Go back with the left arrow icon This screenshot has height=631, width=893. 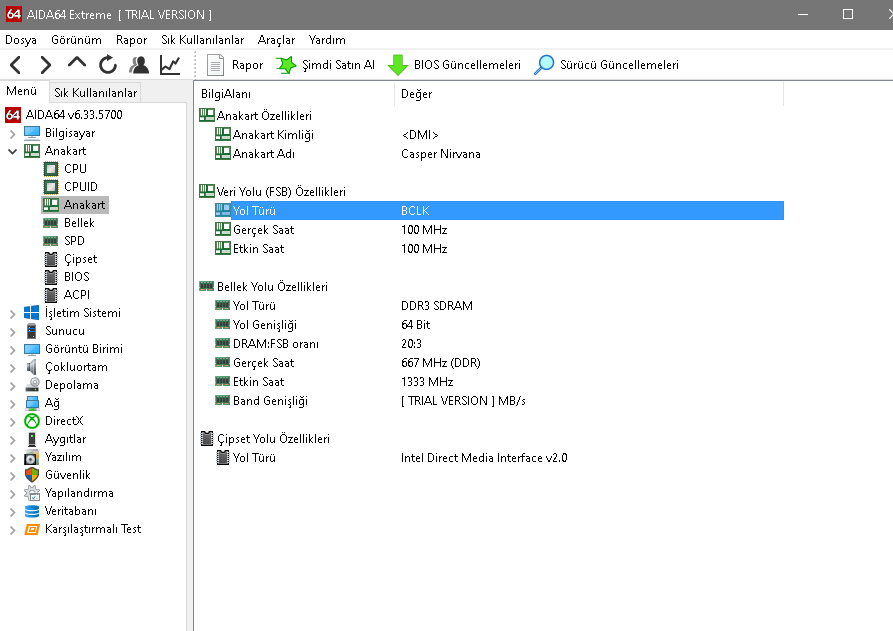[16, 65]
